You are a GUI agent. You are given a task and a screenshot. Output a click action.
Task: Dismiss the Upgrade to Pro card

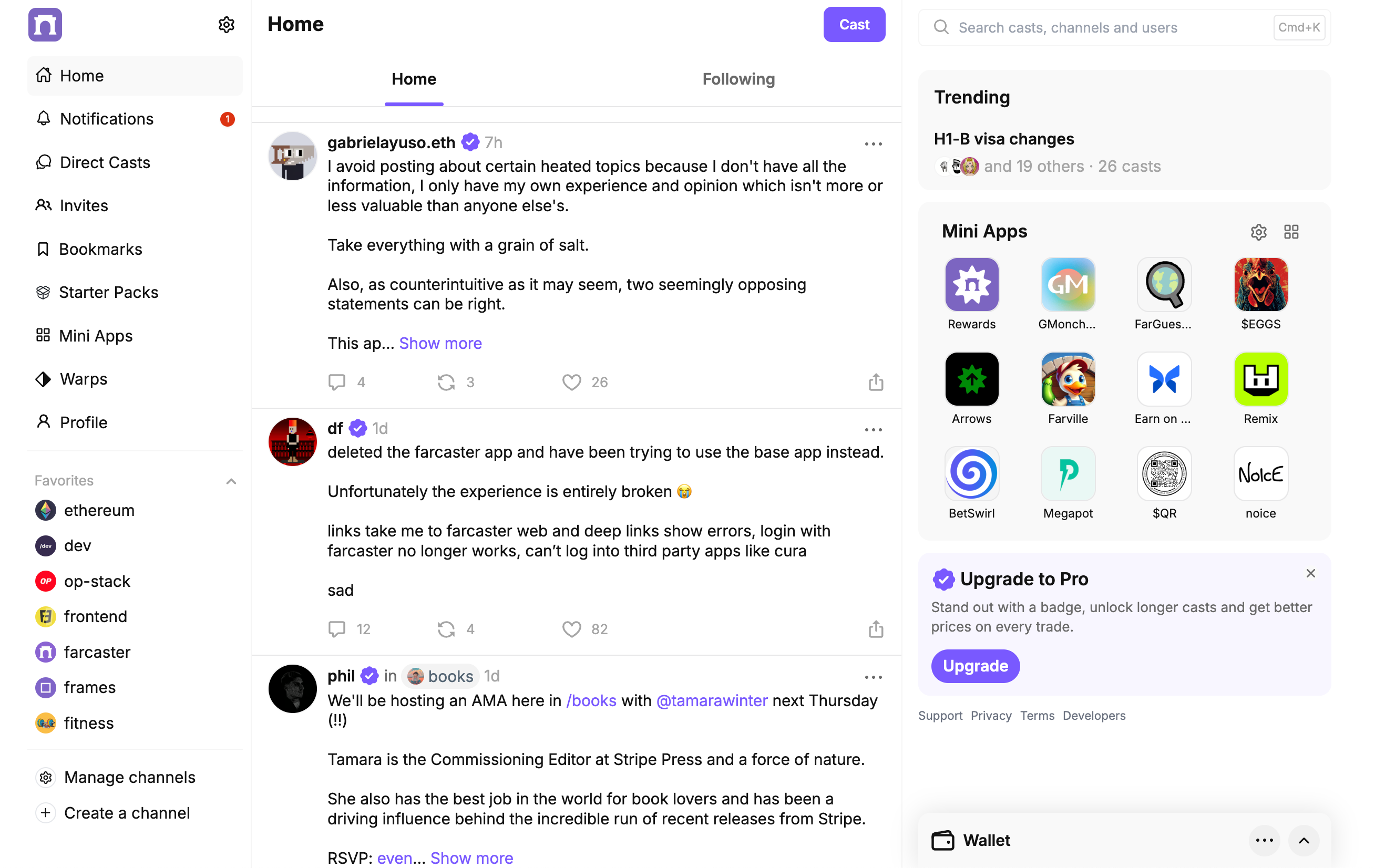click(1310, 574)
